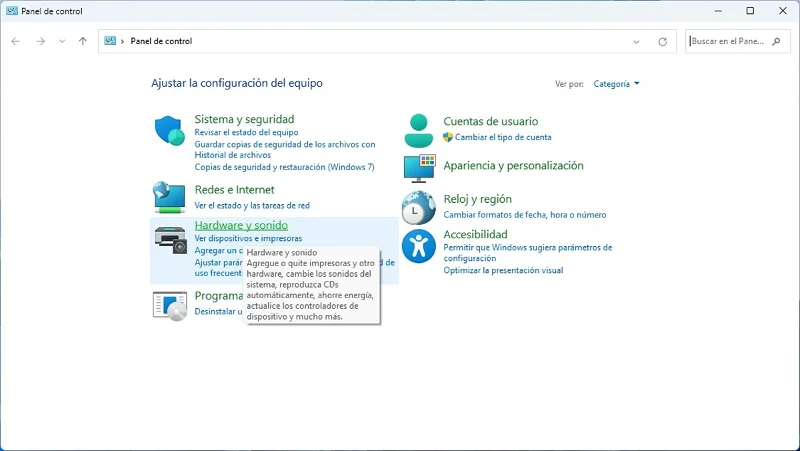This screenshot has height=451, width=800.
Task: Open the Redes e Internet globe icon
Action: [x=169, y=197]
